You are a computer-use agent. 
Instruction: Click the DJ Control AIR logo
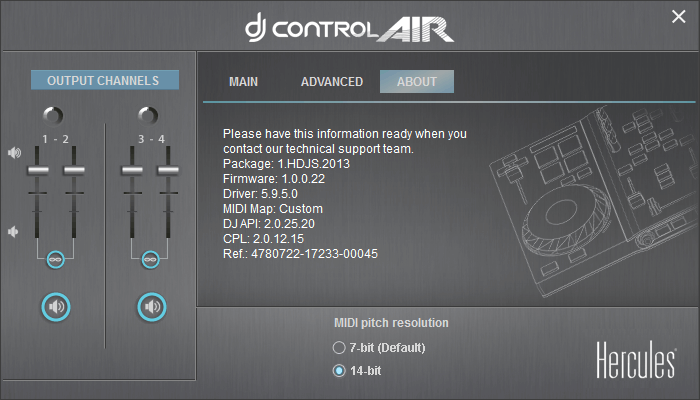pyautogui.click(x=350, y=28)
